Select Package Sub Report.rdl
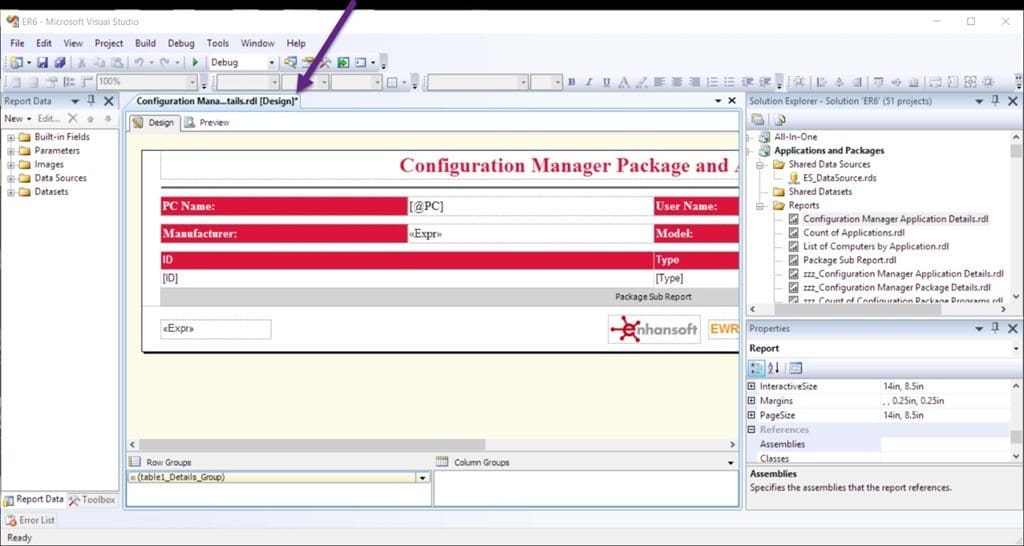Image resolution: width=1024 pixels, height=546 pixels. (850, 260)
